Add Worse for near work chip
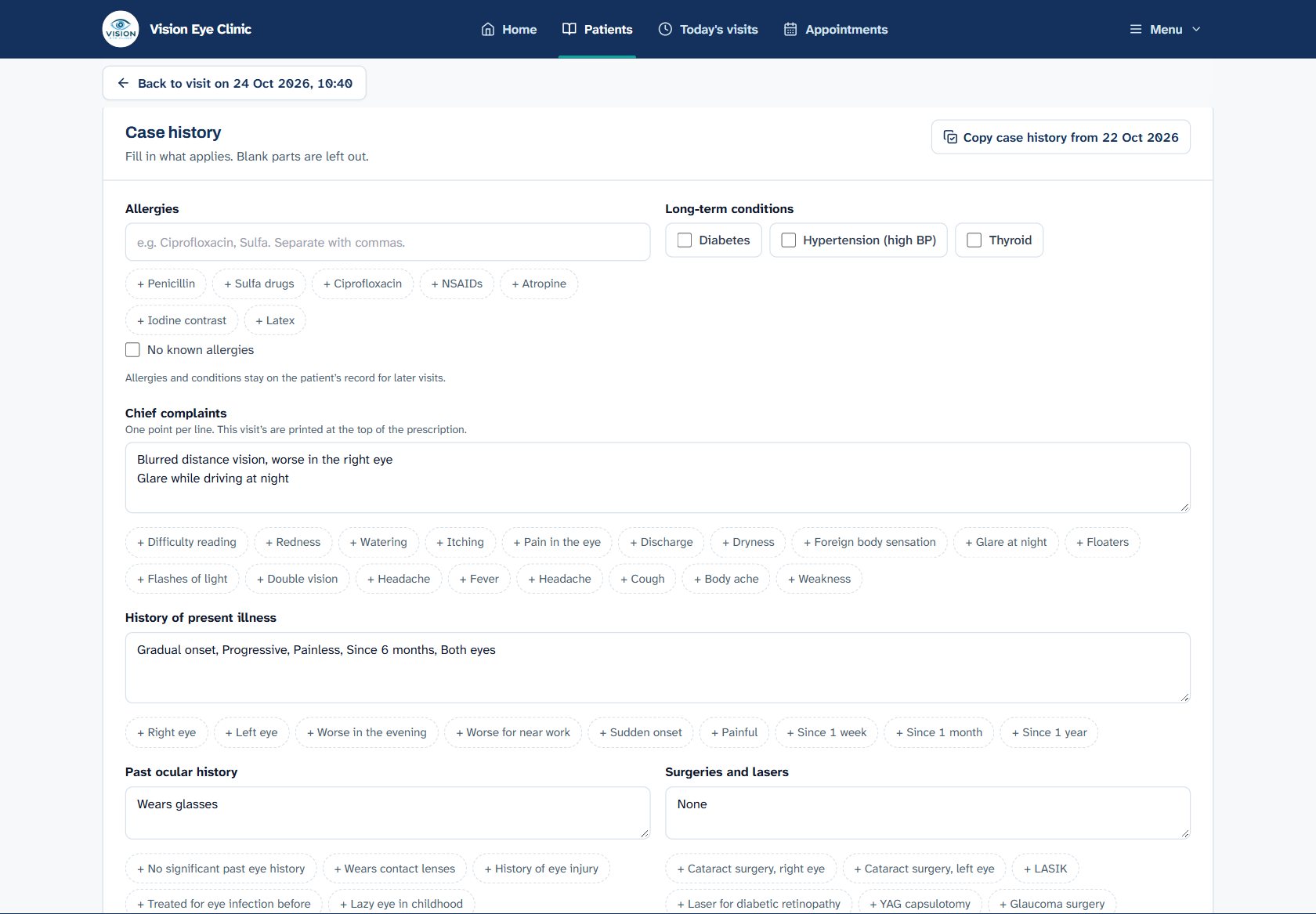This screenshot has height=914, width=1316. [x=513, y=732]
